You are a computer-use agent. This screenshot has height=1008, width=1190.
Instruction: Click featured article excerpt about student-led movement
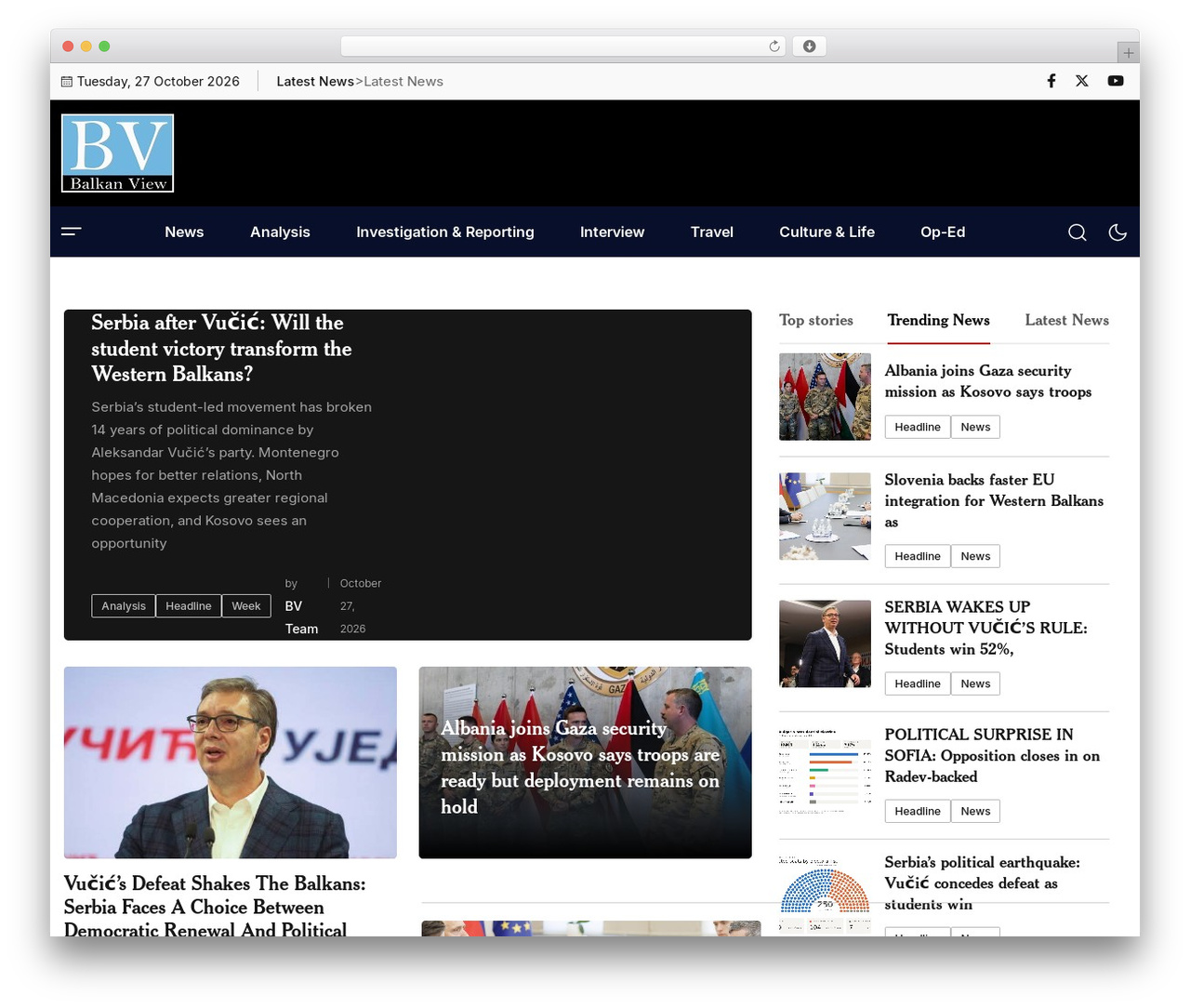tap(231, 475)
